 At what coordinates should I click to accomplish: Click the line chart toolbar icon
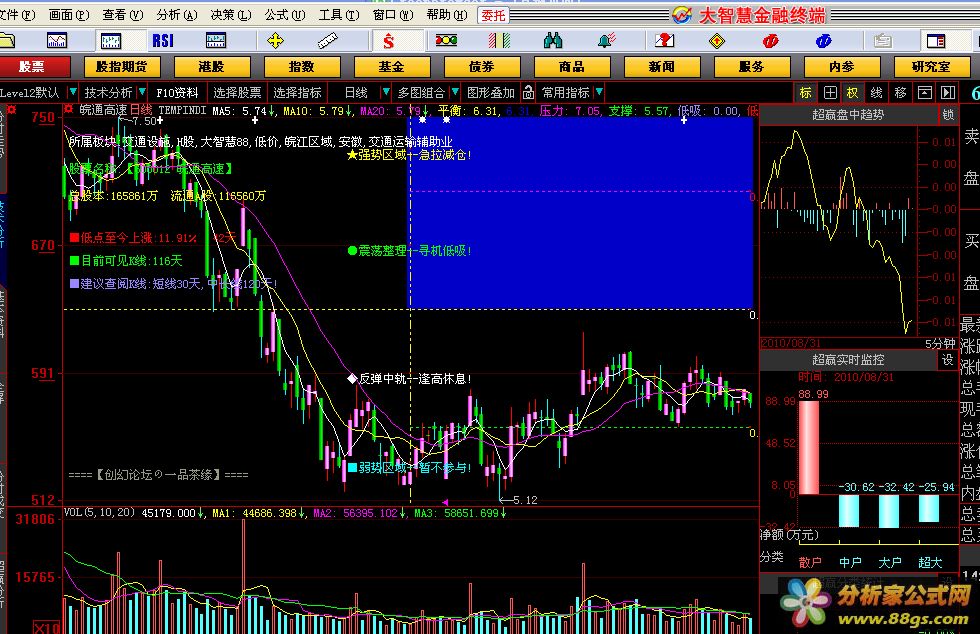click(x=57, y=41)
